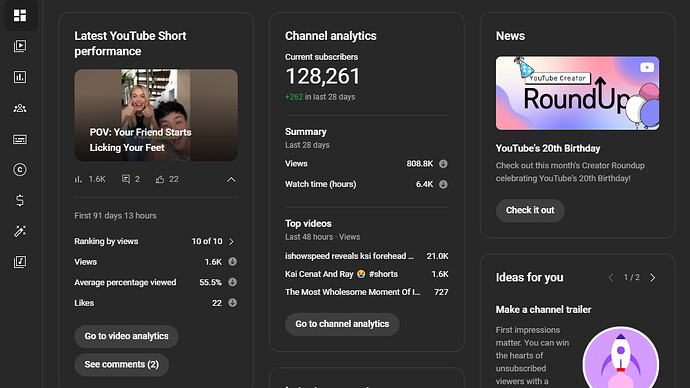
Task: Click Go to video analytics button
Action: tap(126, 336)
